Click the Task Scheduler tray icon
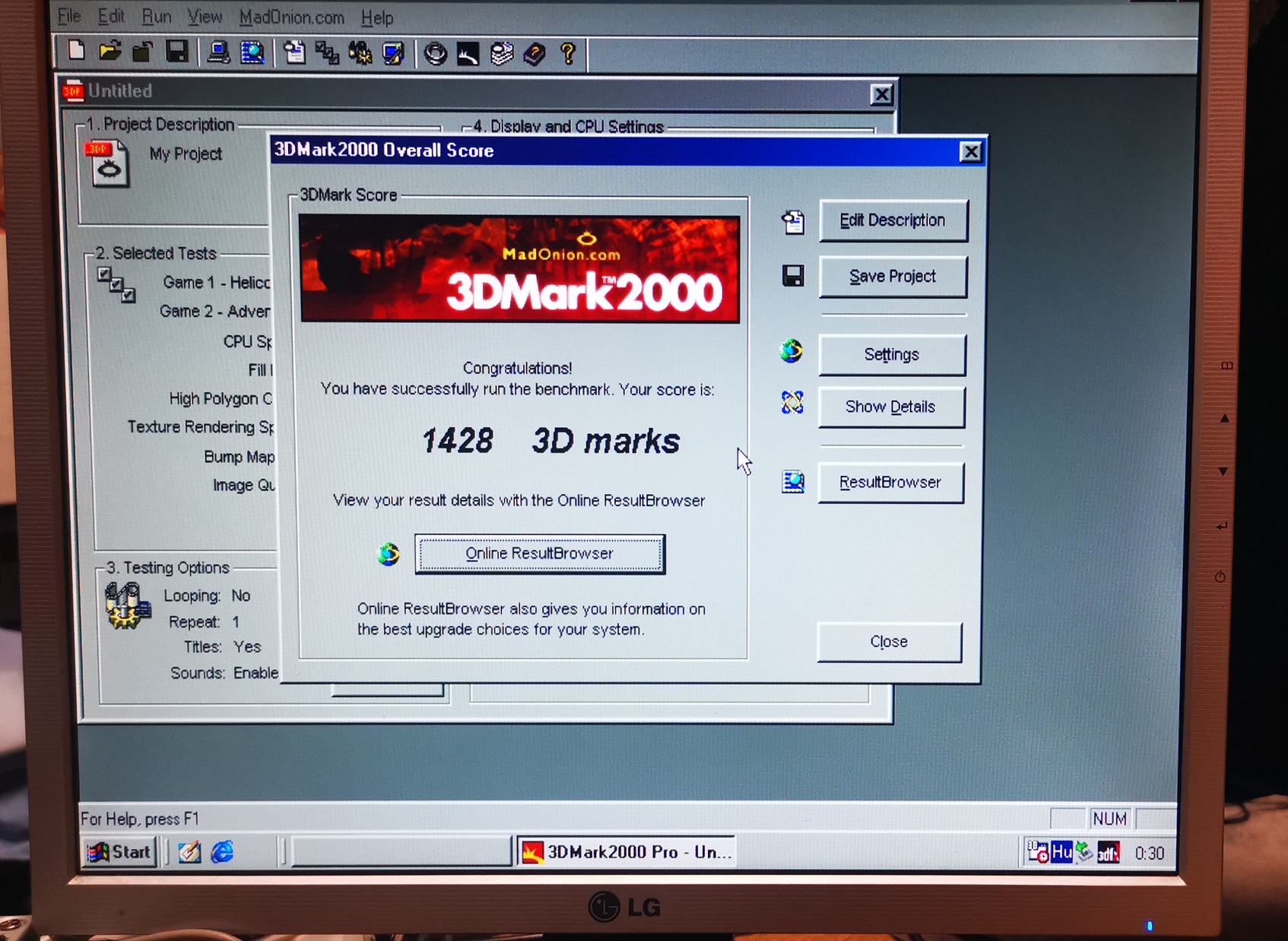The height and width of the screenshot is (941, 1288). pyautogui.click(x=1038, y=851)
